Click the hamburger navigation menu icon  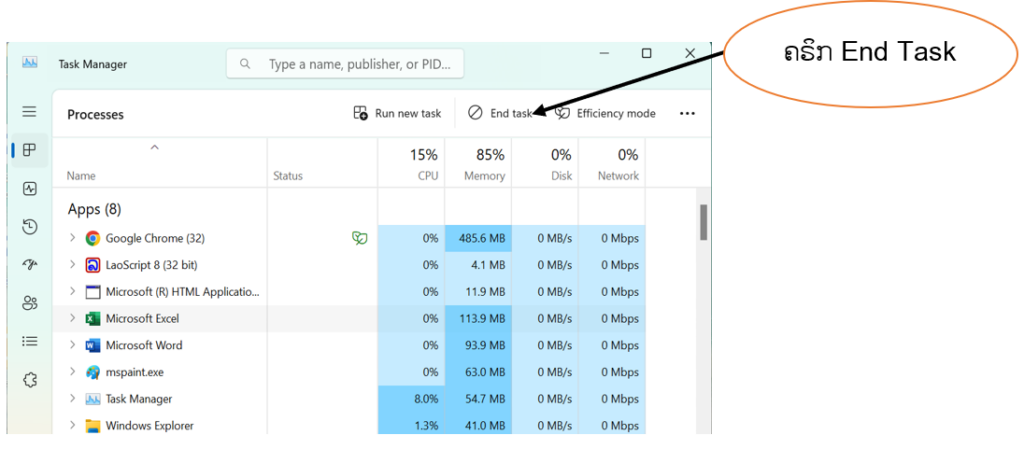[x=30, y=112]
